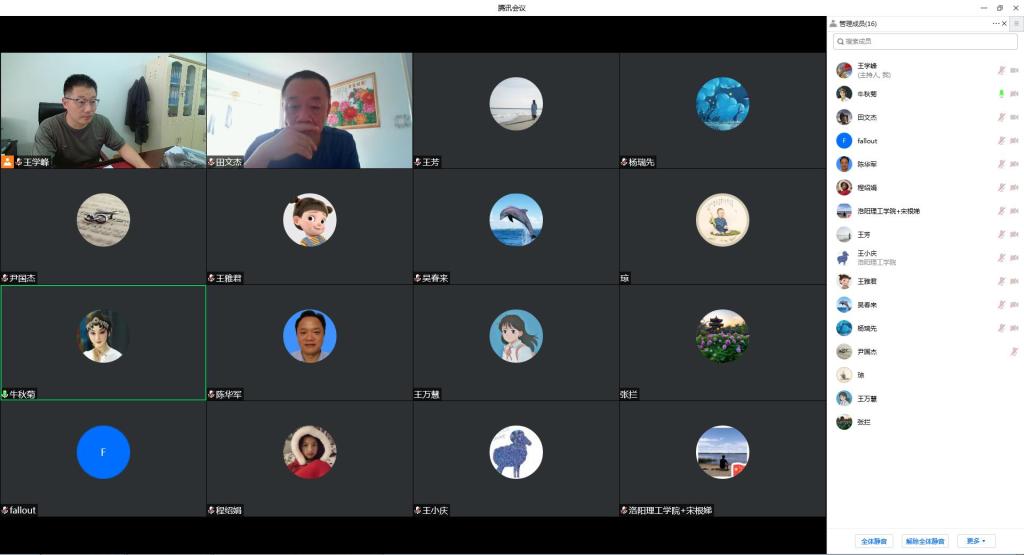Image resolution: width=1024 pixels, height=555 pixels.
Task: Toggle 王芳's microphone in member list
Action: (x=1001, y=235)
